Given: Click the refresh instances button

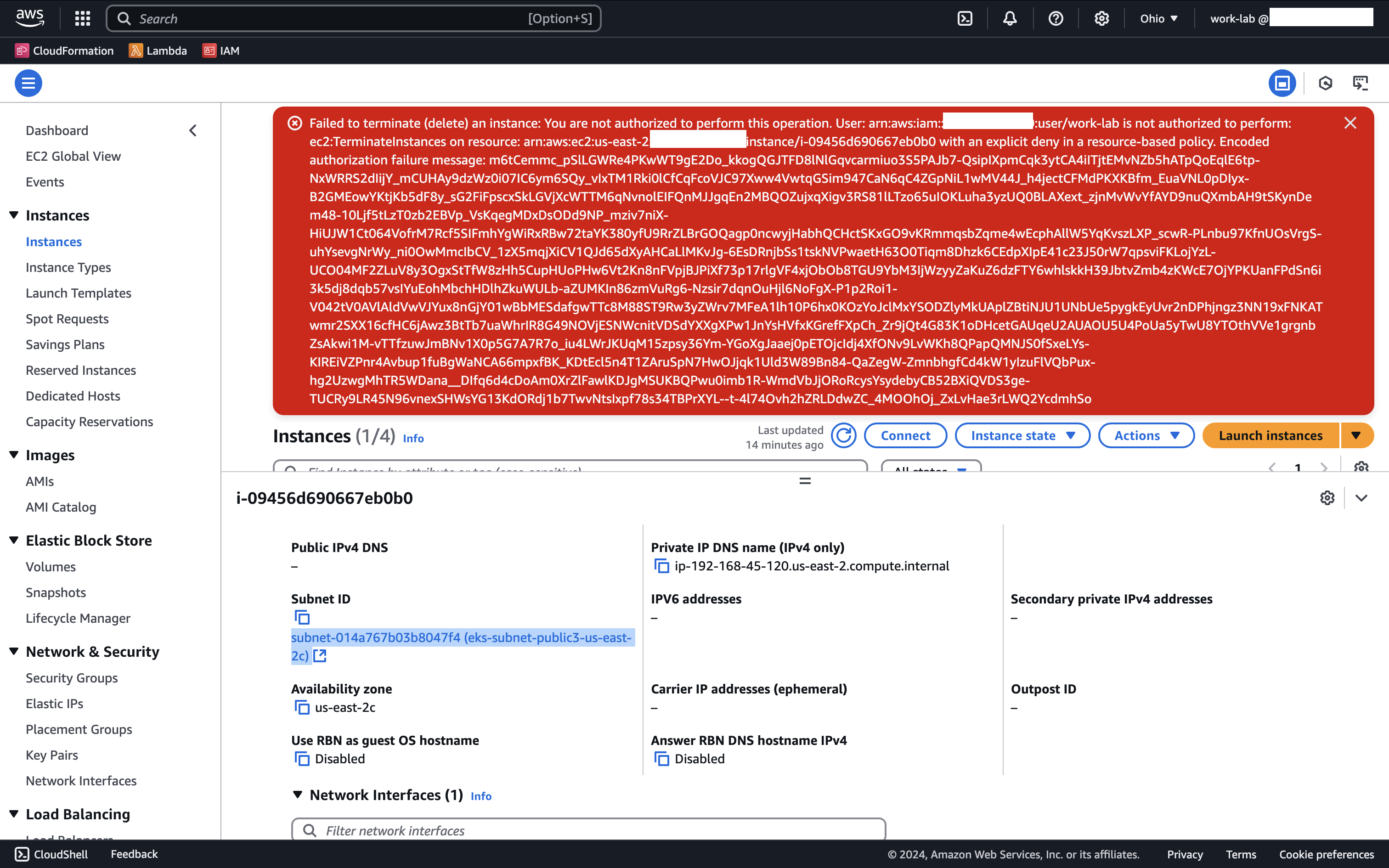Looking at the screenshot, I should 844,436.
